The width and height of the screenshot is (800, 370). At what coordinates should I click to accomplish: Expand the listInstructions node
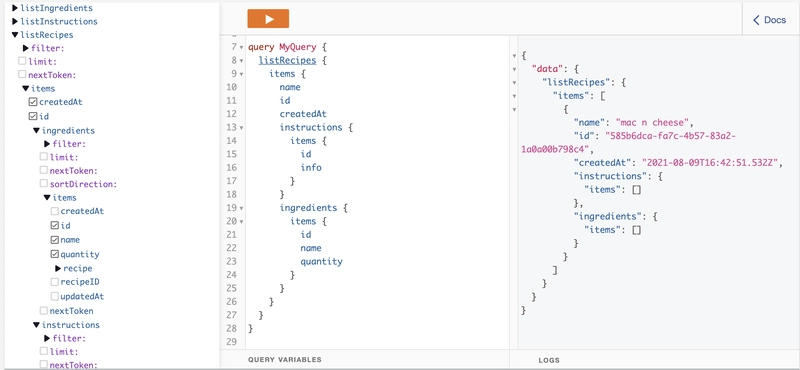click(x=15, y=21)
